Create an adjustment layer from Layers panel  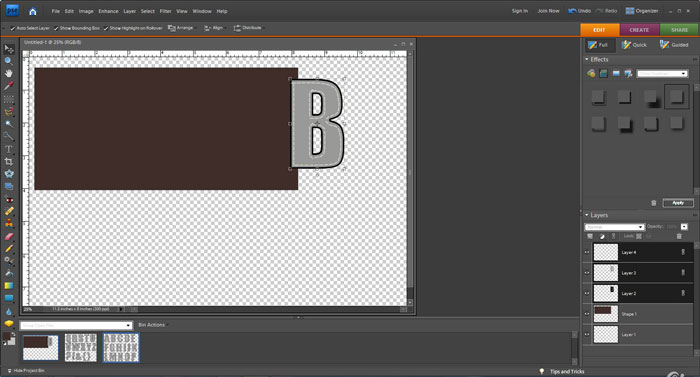point(602,236)
